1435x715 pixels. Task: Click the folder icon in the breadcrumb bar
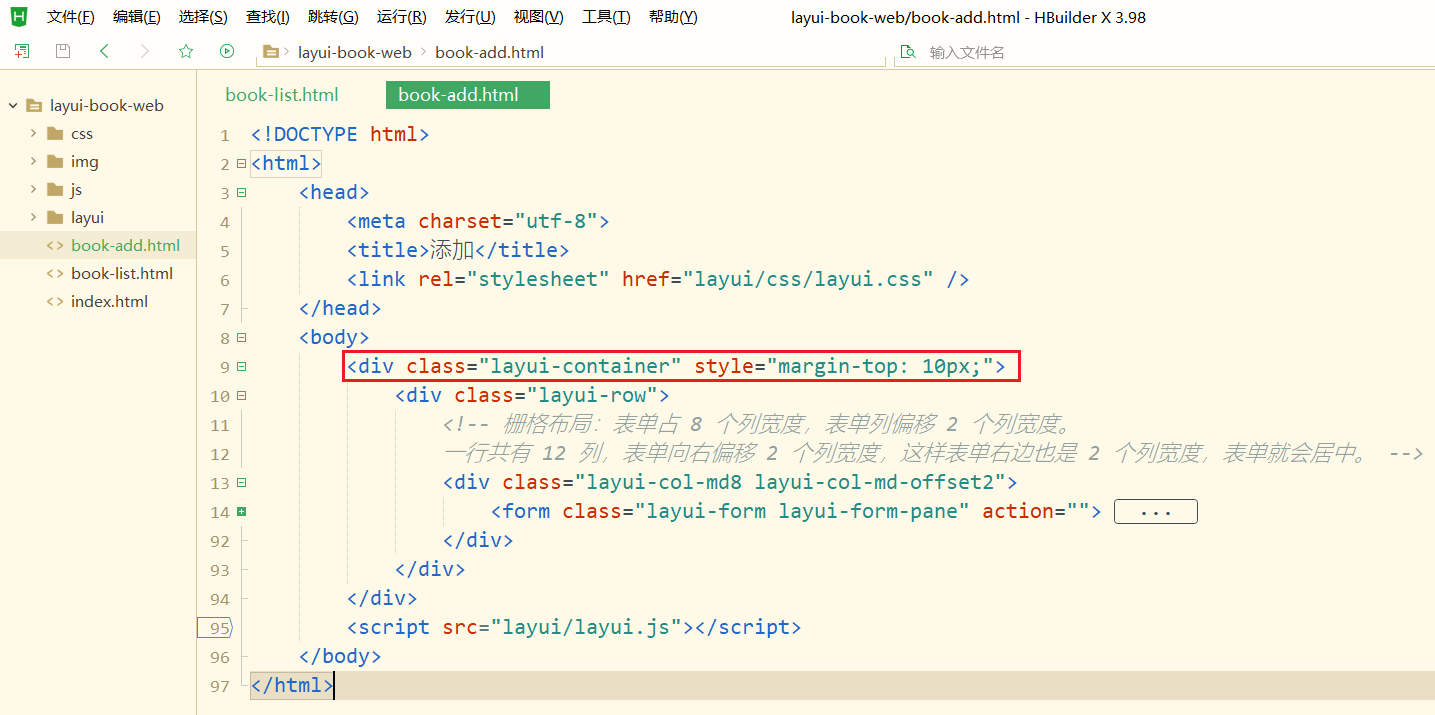pos(270,51)
